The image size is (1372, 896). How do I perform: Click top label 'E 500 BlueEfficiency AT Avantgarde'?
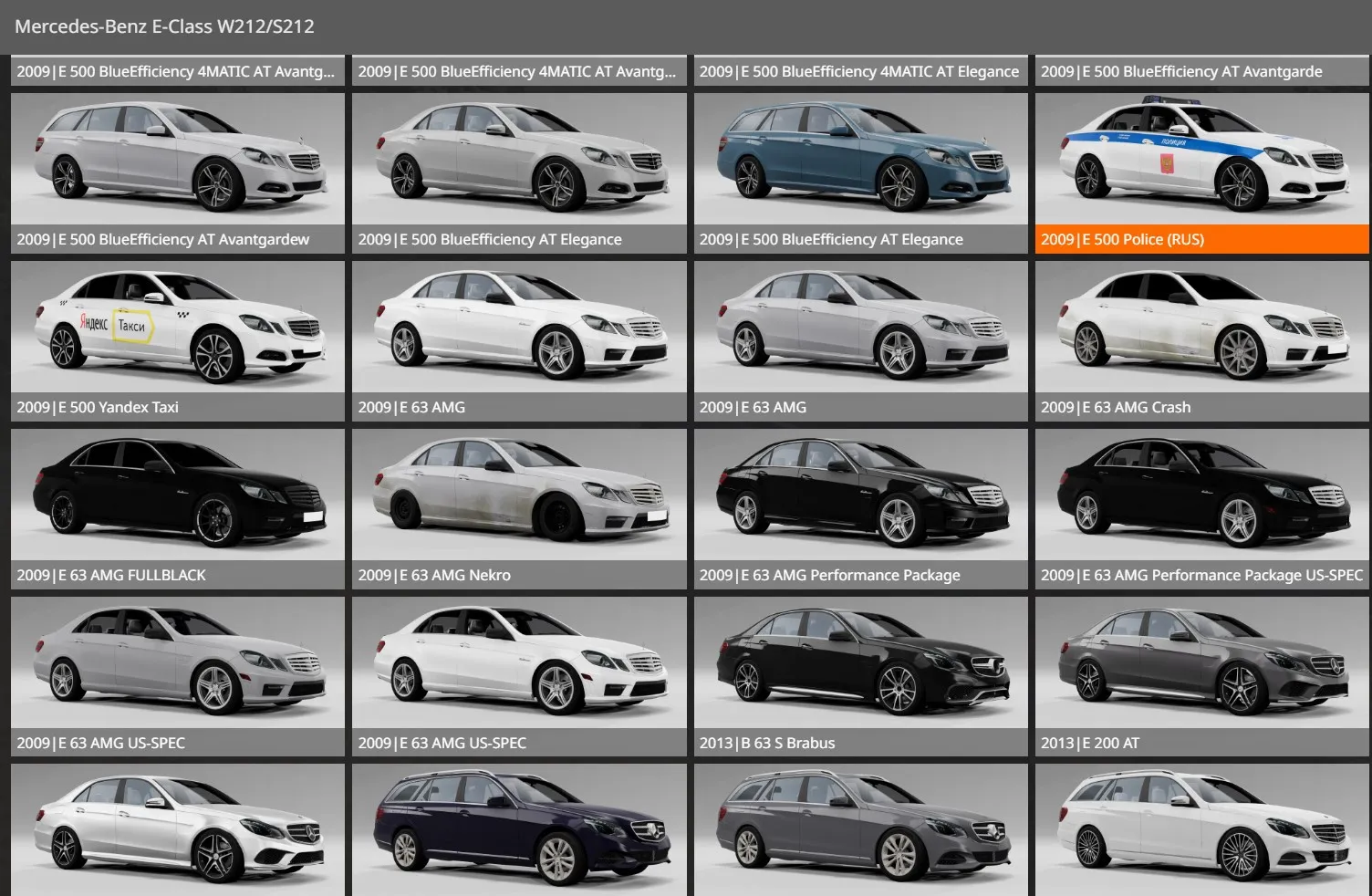1181,71
